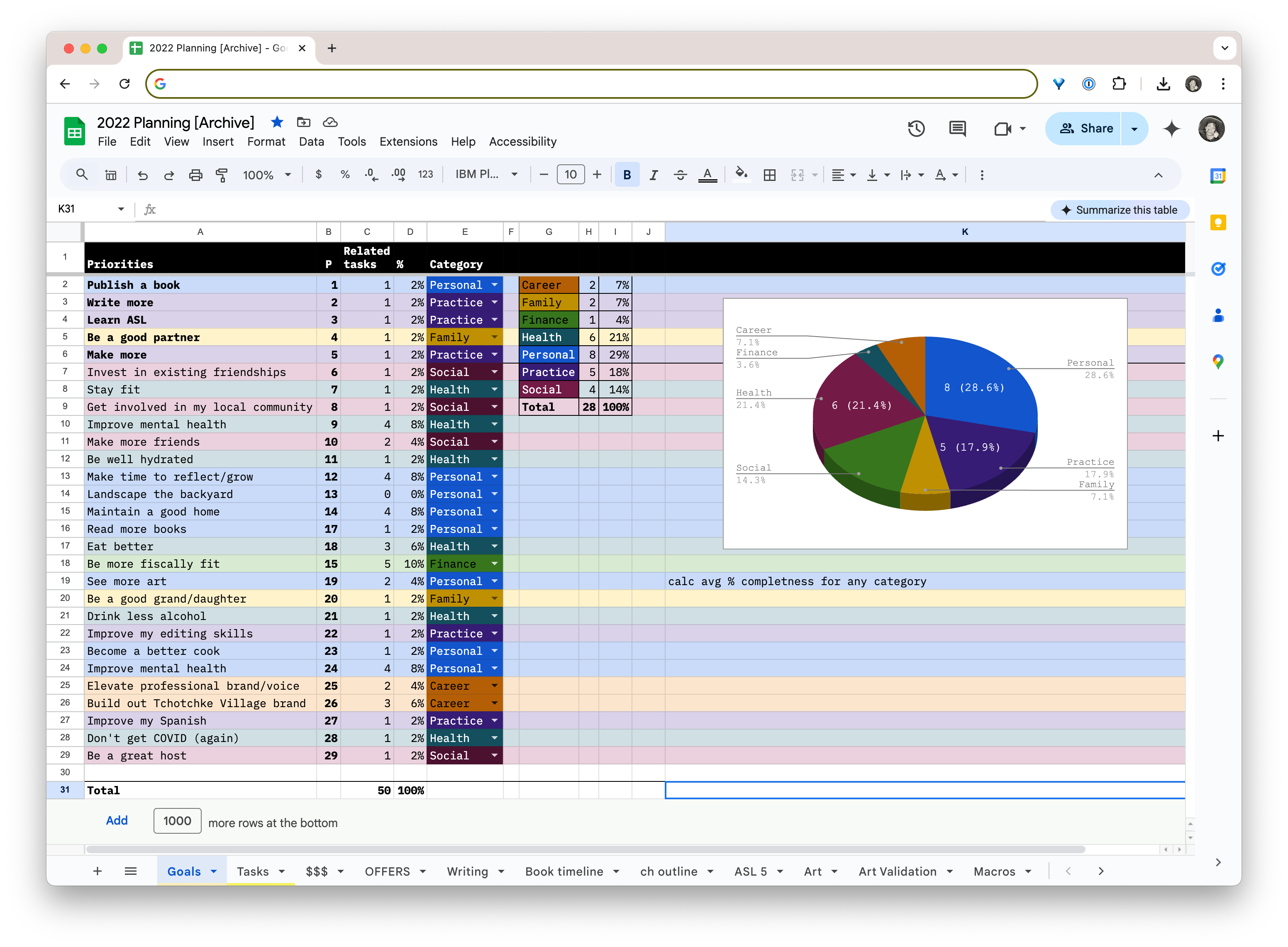Add a new sheet with plus
The height and width of the screenshot is (947, 1288).
pyautogui.click(x=98, y=871)
